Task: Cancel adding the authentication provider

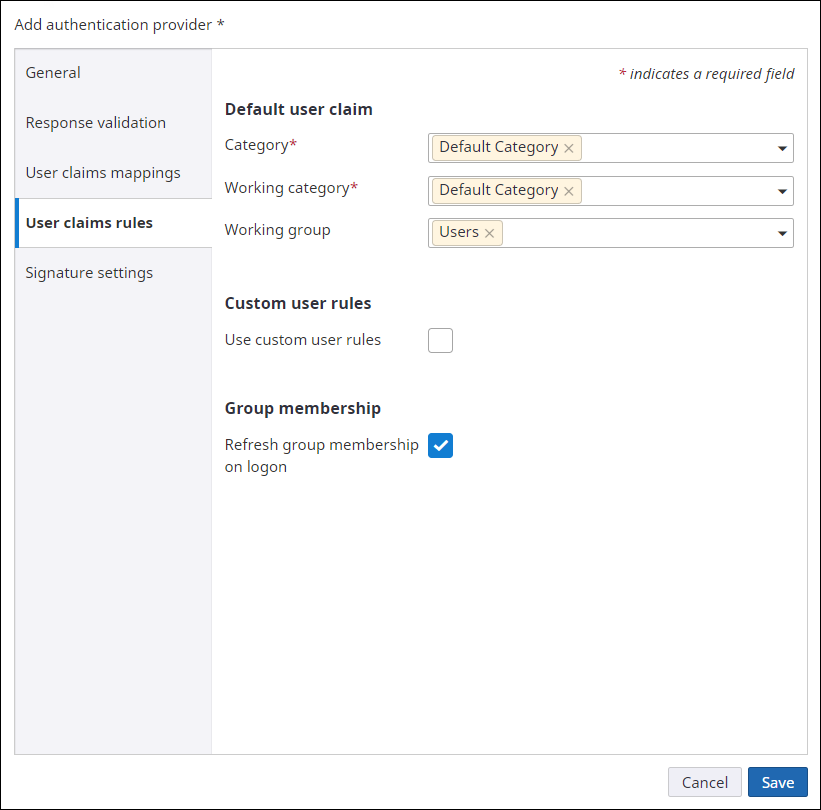Action: point(704,782)
